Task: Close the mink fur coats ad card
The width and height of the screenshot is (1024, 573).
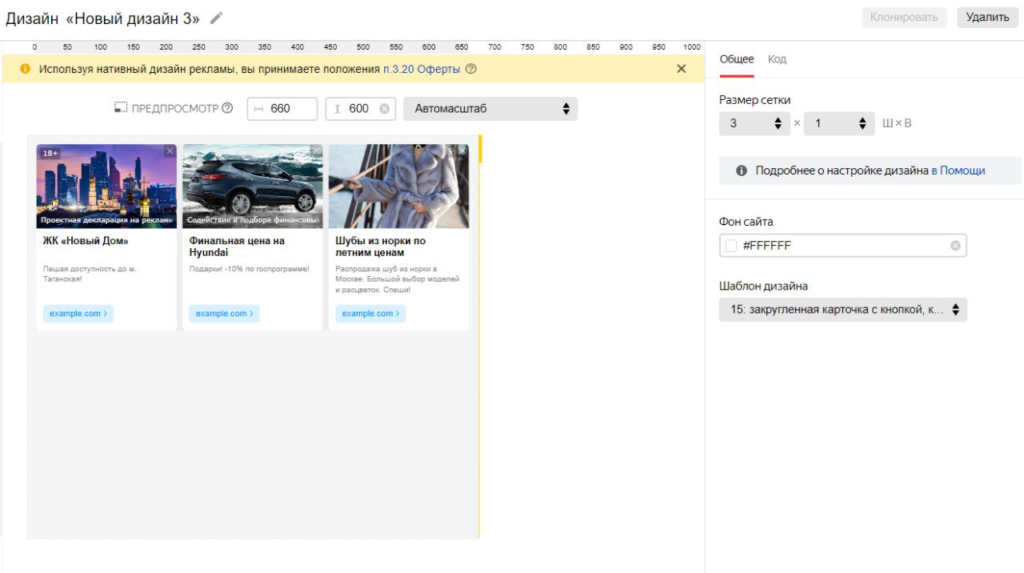Action: (462, 151)
